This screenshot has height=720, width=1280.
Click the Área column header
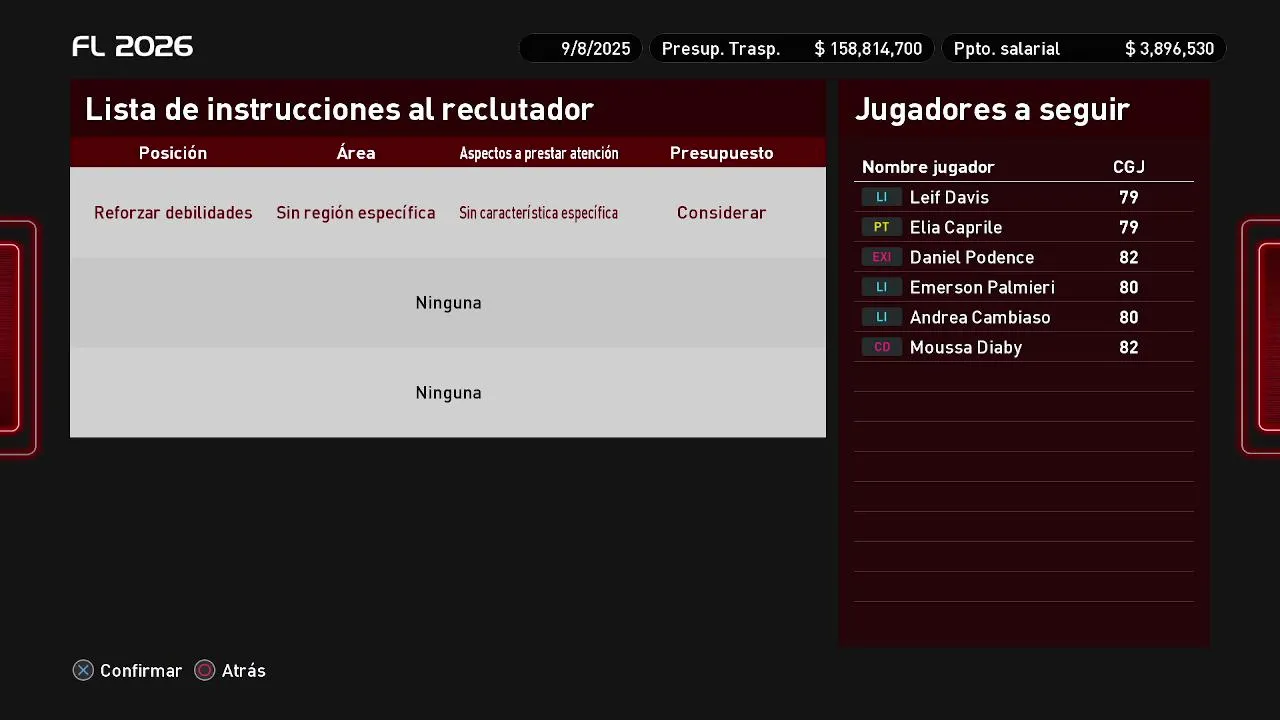pos(356,153)
